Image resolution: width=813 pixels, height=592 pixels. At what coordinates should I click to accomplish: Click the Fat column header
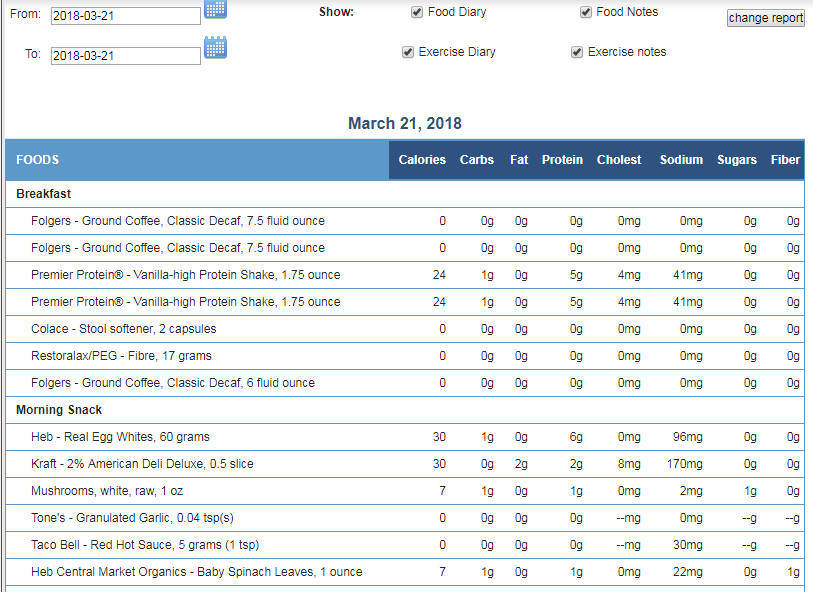coord(519,160)
